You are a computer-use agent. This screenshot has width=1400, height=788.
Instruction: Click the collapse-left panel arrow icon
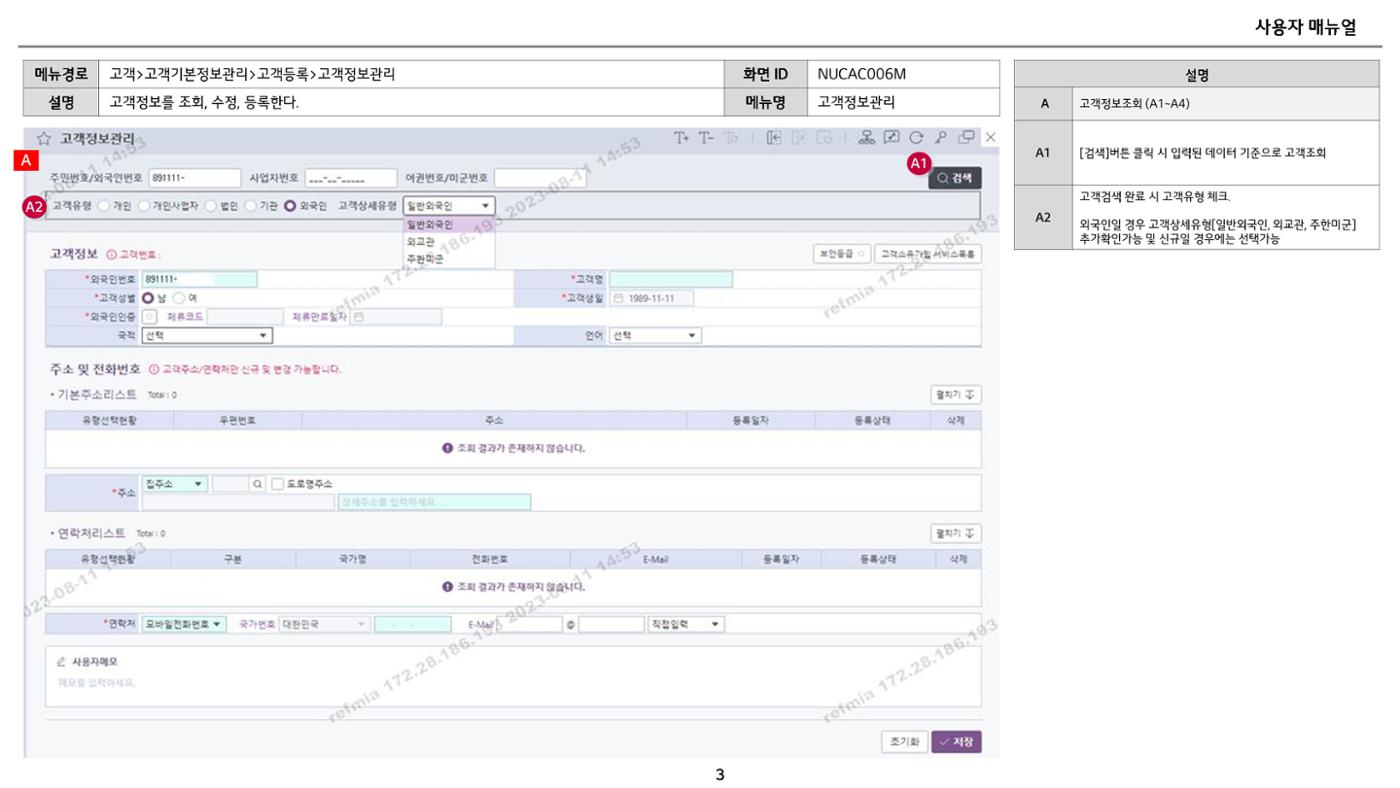[774, 138]
